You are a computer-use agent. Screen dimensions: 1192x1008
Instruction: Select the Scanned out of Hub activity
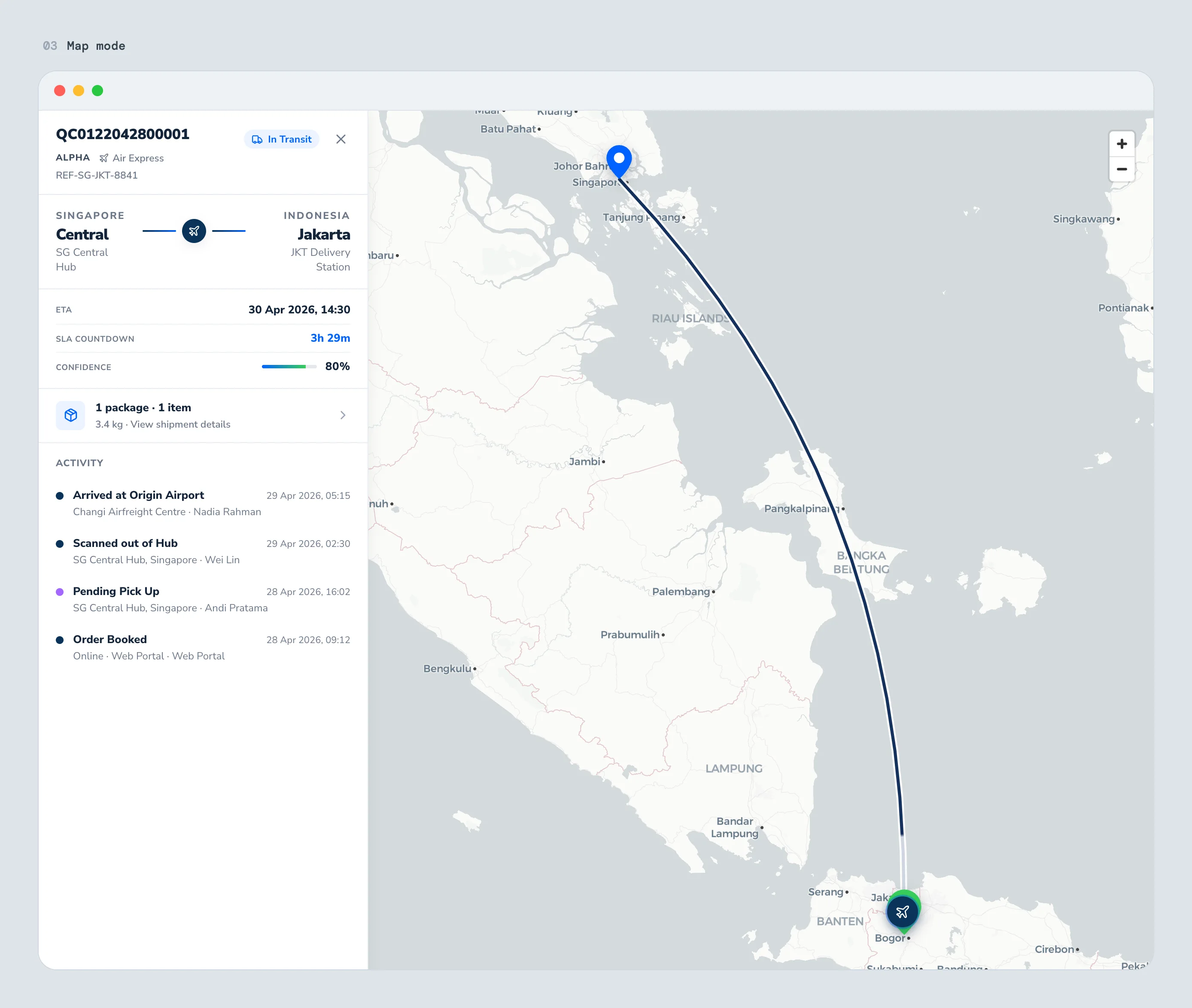203,551
